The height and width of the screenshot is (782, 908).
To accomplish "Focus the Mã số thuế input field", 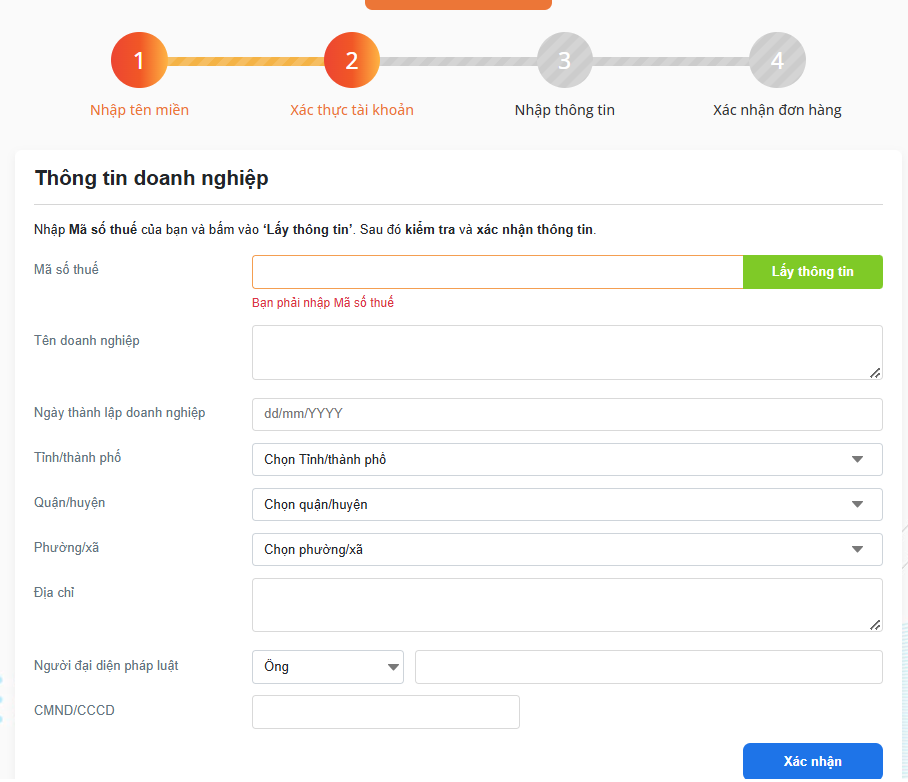I will point(497,272).
